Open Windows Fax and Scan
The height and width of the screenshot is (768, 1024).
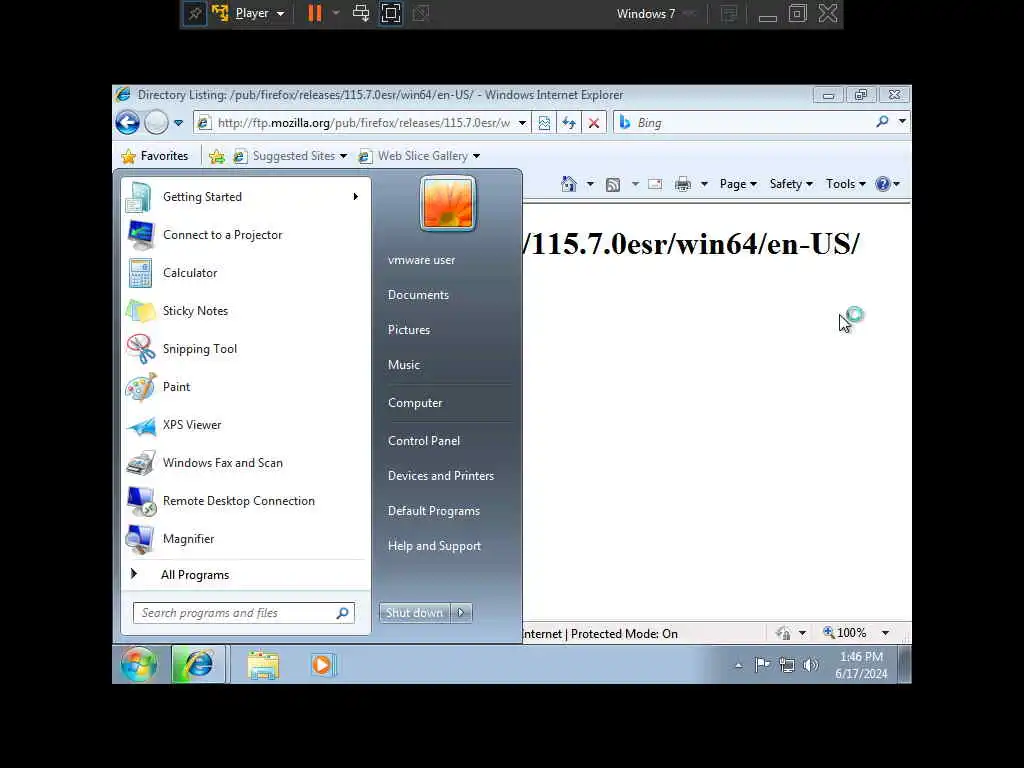pos(245,463)
